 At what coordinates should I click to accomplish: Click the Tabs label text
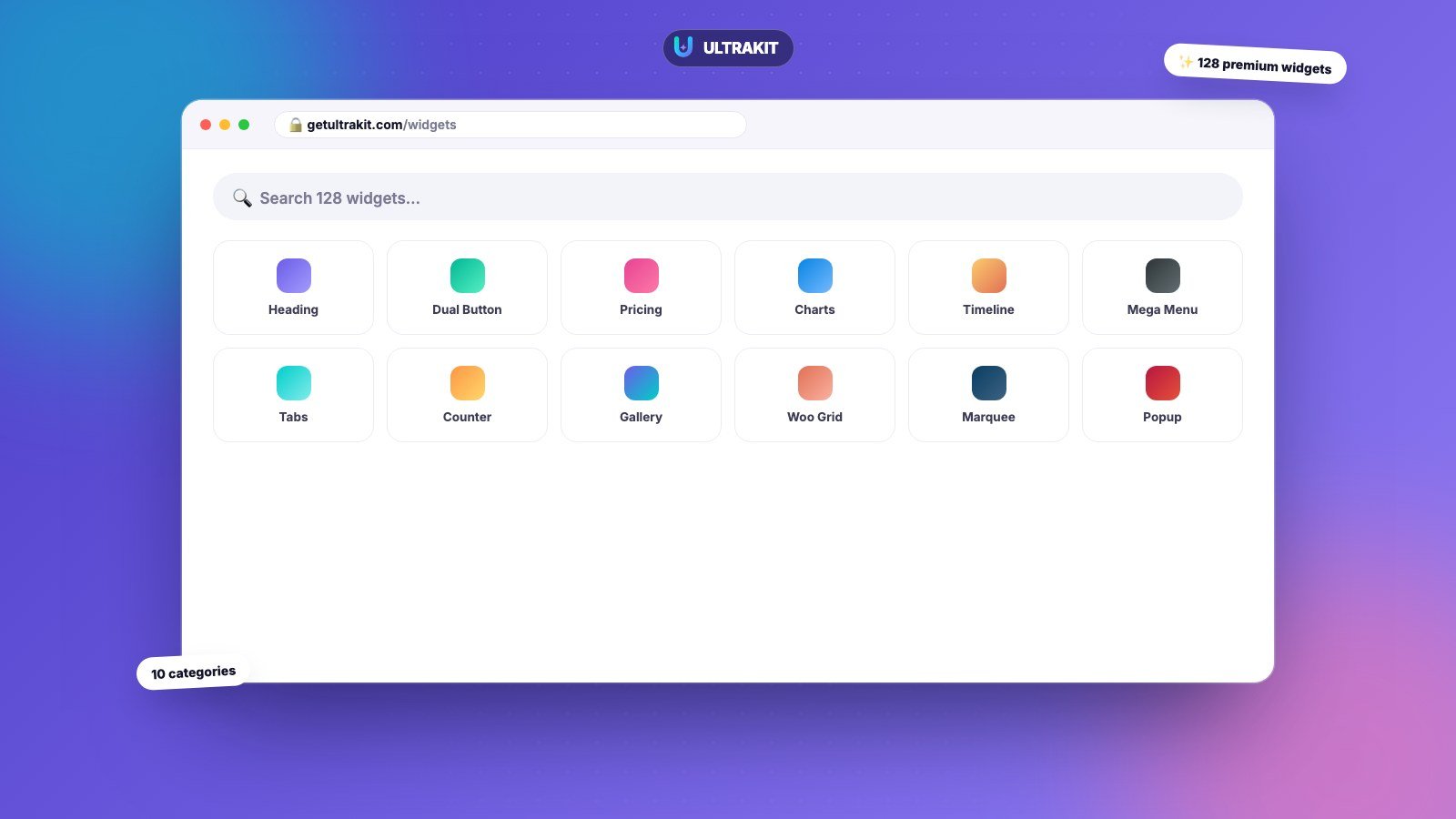tap(293, 417)
